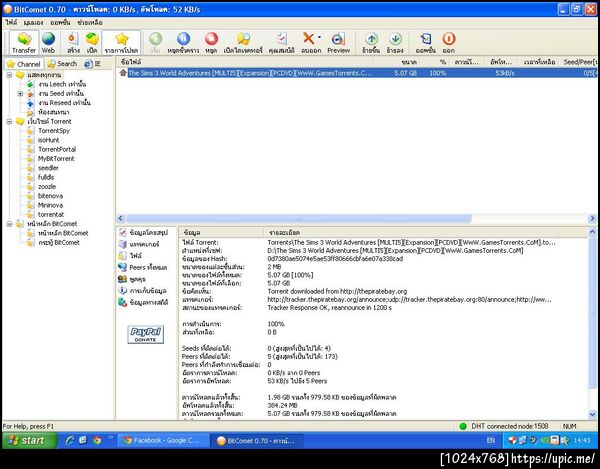The height and width of the screenshot is (469, 600).
Task: Switch to the Channel tab
Action: click(x=24, y=64)
